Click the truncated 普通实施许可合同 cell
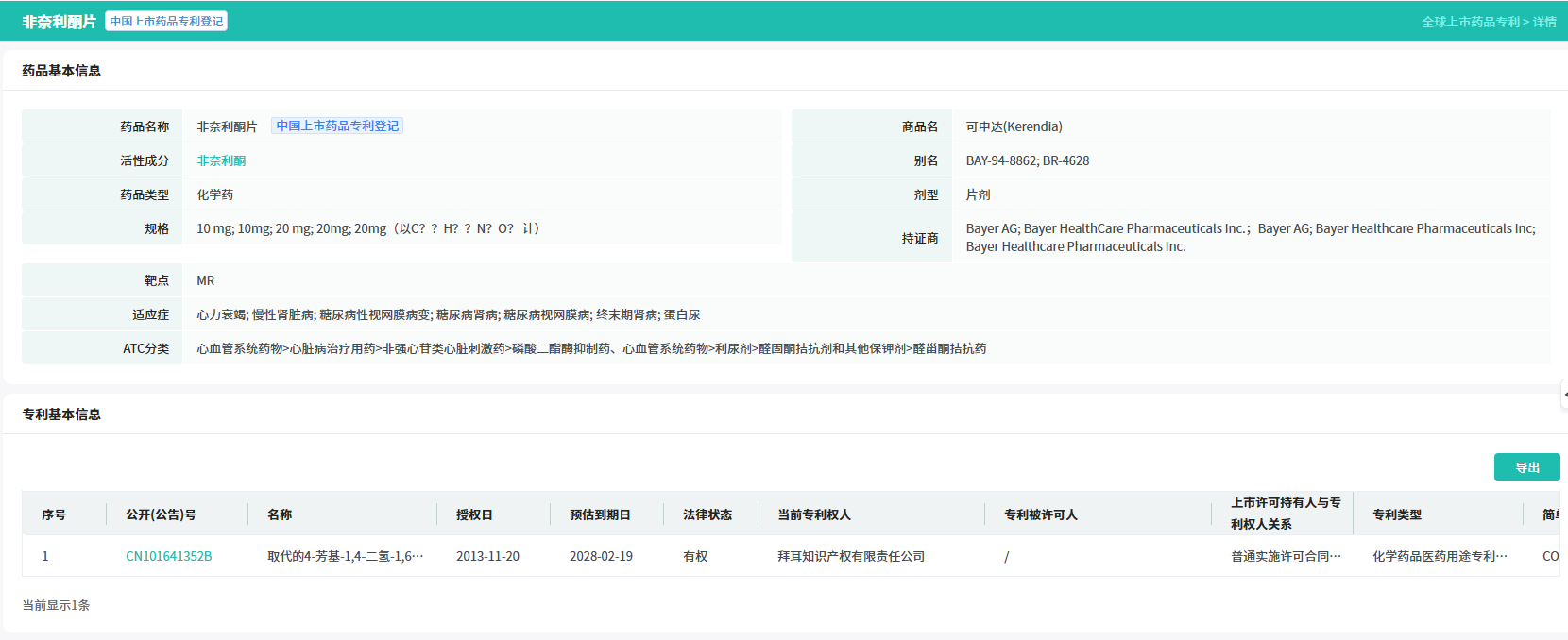Image resolution: width=1568 pixels, height=640 pixels. coord(1286,556)
